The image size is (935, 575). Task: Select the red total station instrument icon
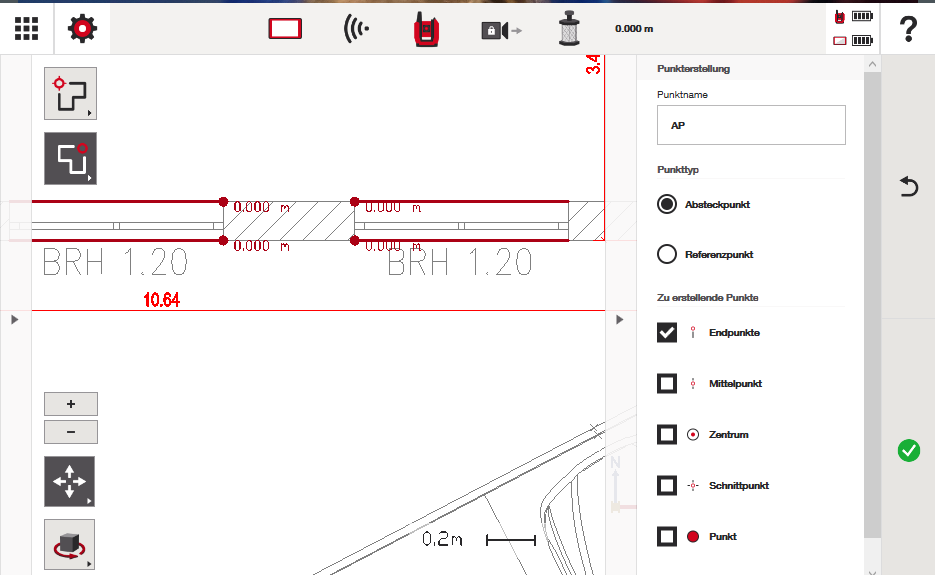pos(426,30)
